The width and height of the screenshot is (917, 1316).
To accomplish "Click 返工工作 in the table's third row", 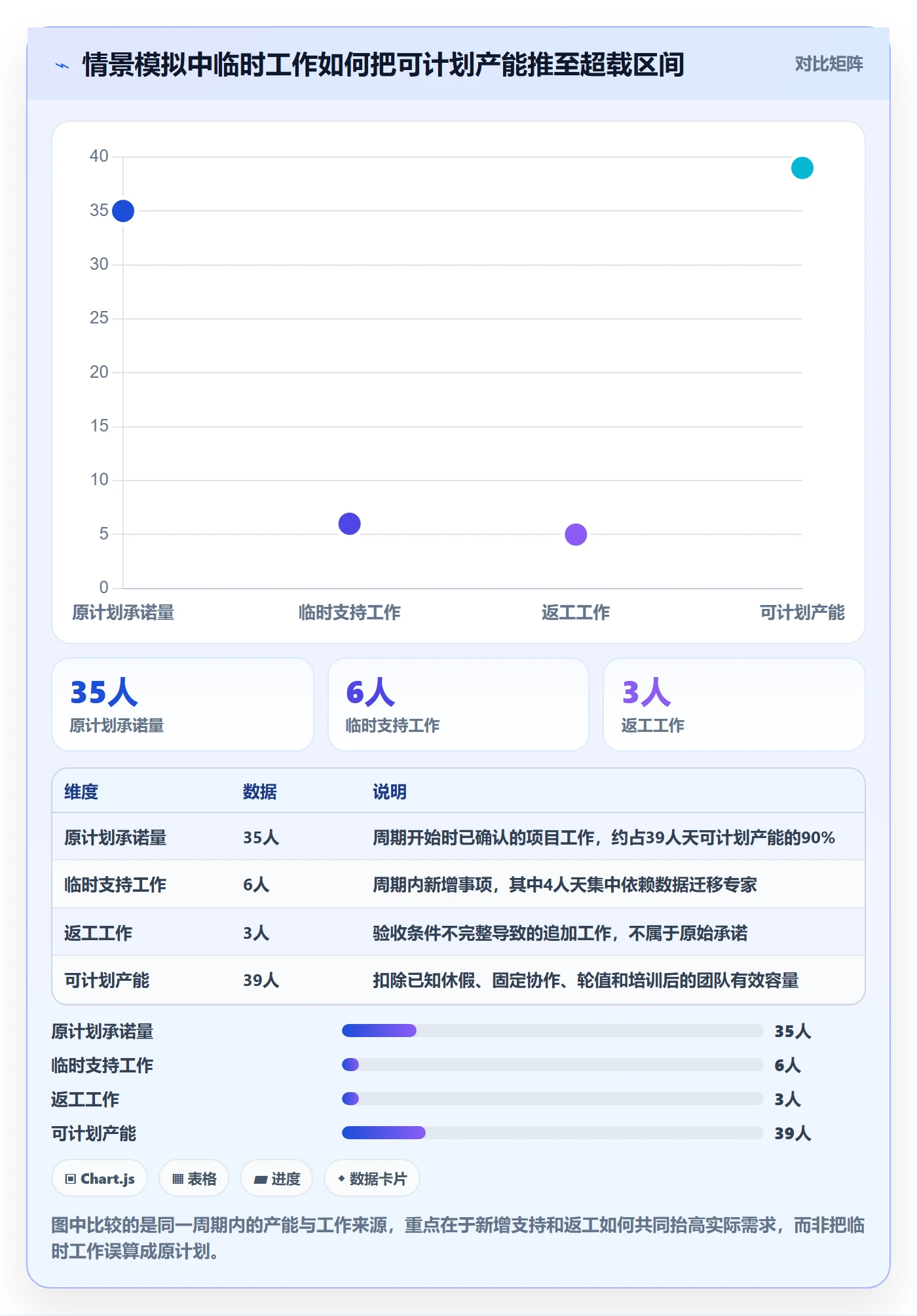I will pos(98,933).
